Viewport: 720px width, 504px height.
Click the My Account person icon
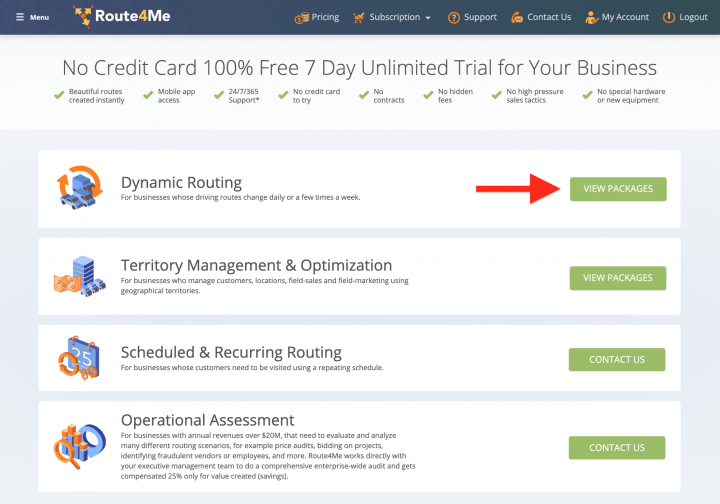click(591, 17)
